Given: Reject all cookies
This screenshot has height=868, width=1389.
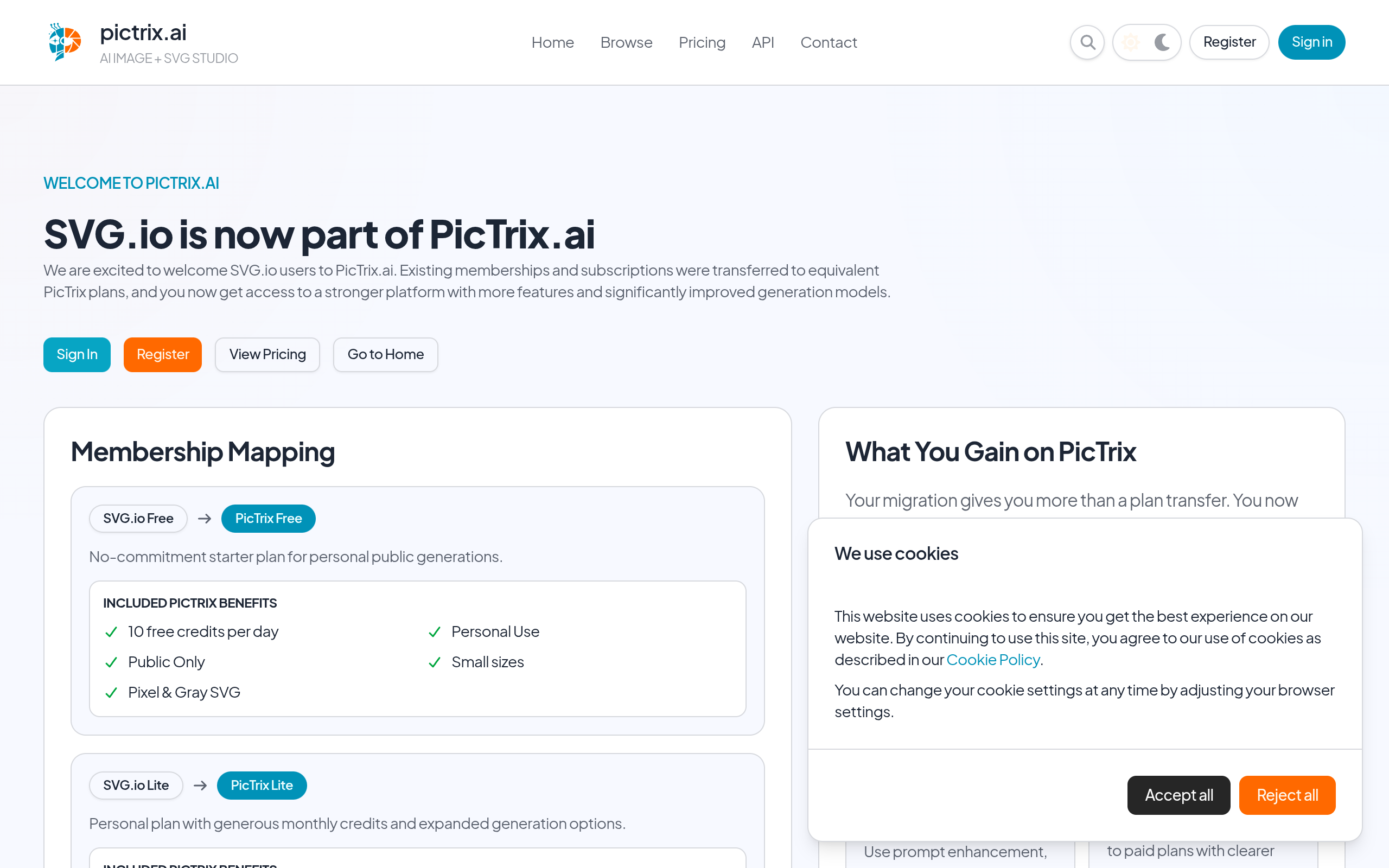Looking at the screenshot, I should pos(1287,795).
